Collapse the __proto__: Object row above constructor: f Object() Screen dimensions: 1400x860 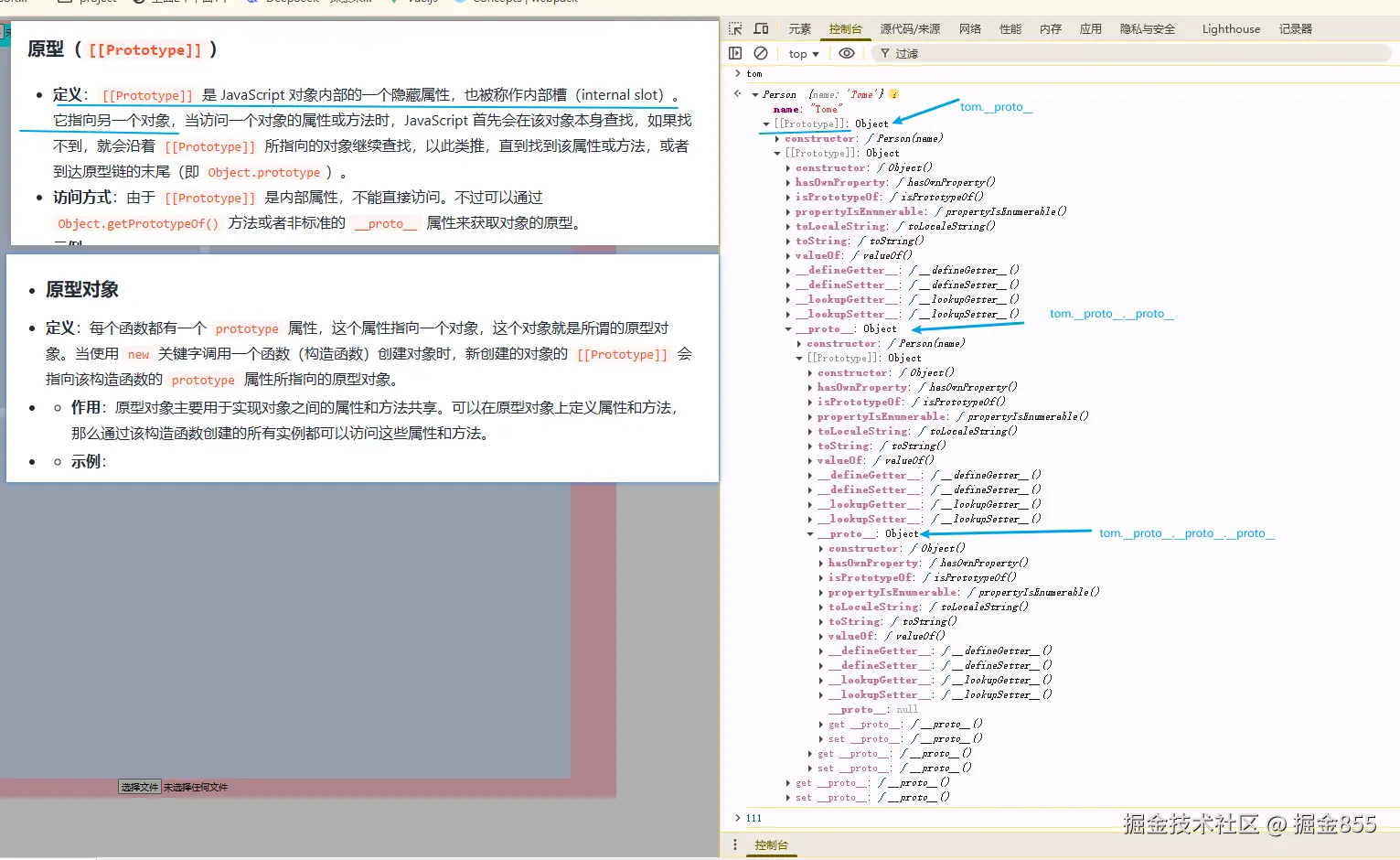click(x=810, y=533)
